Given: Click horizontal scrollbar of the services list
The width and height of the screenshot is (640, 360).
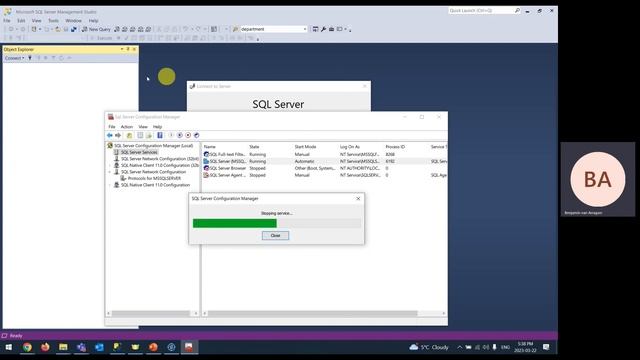Looking at the screenshot, I should coord(313,313).
